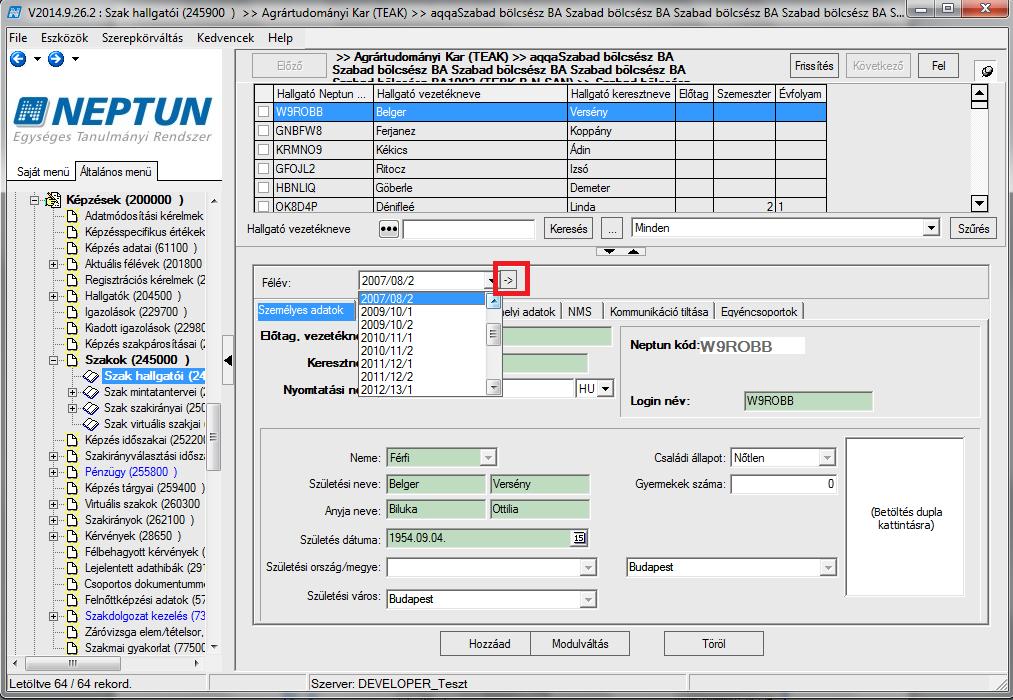Expand the Hallgatók tree node
The height and width of the screenshot is (700, 1013).
click(54, 296)
